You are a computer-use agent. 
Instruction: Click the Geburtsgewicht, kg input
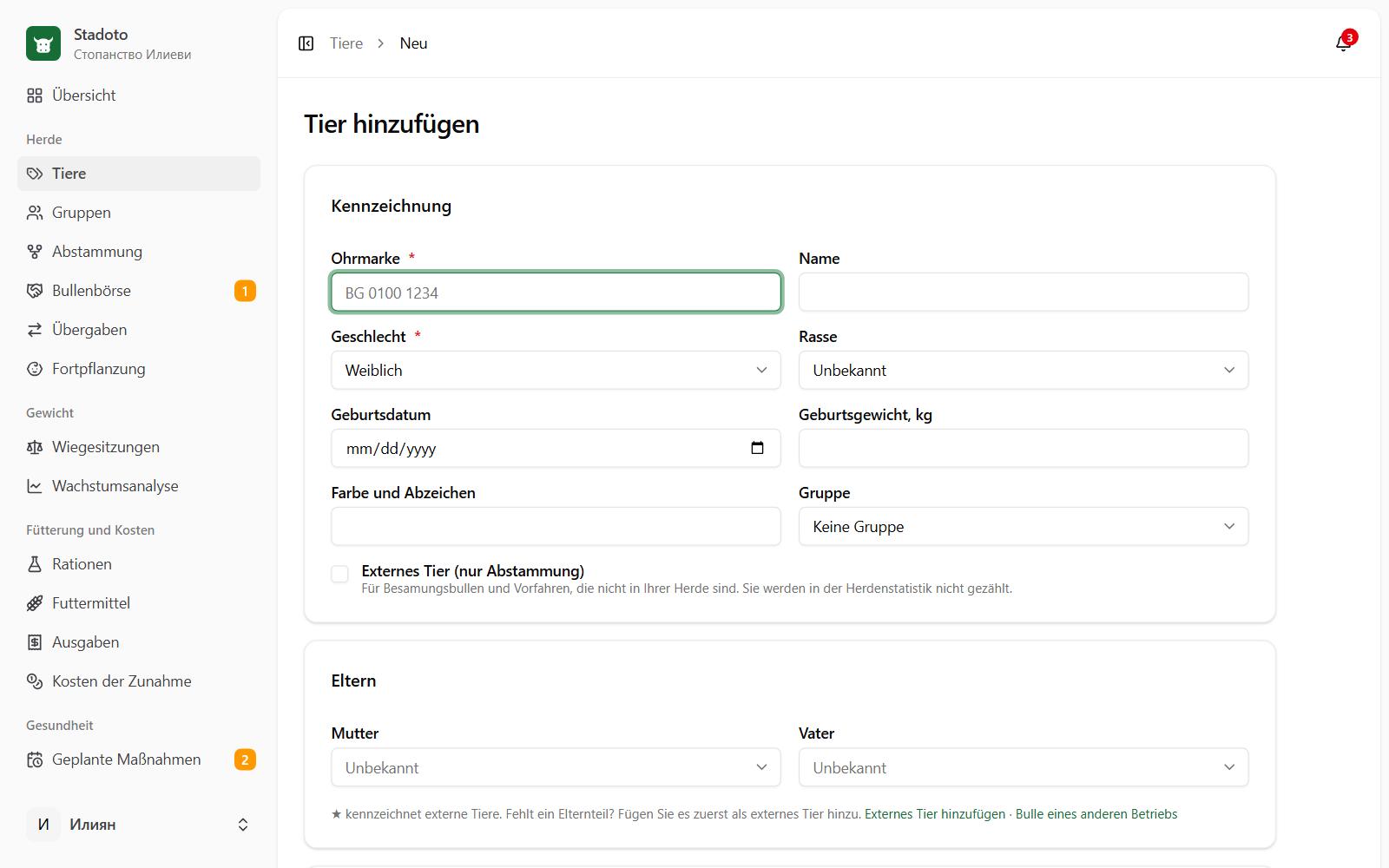click(x=1024, y=448)
